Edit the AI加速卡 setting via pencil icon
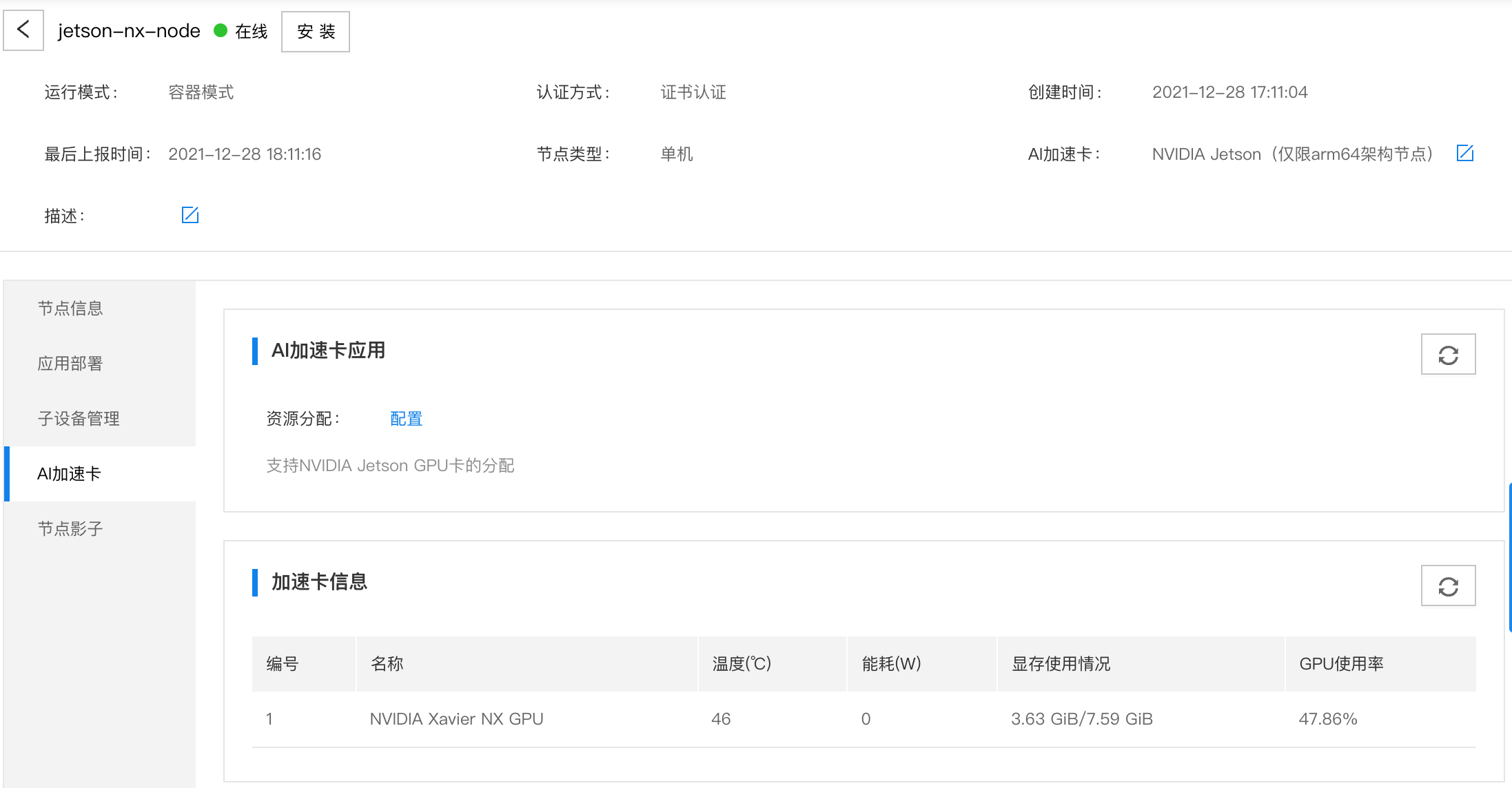Screen dimensions: 1512x788 (1465, 153)
